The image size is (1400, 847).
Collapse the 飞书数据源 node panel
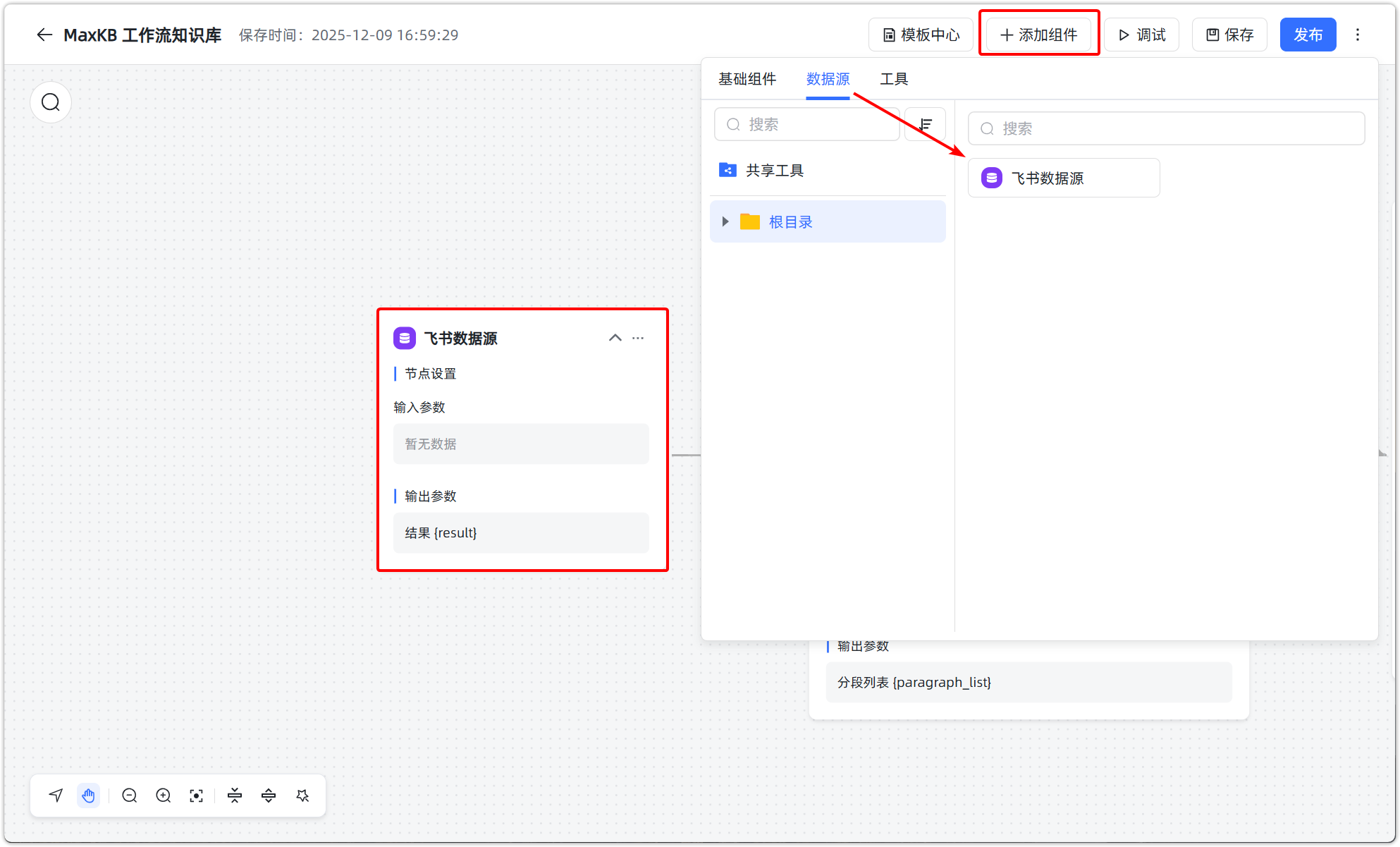(x=614, y=338)
